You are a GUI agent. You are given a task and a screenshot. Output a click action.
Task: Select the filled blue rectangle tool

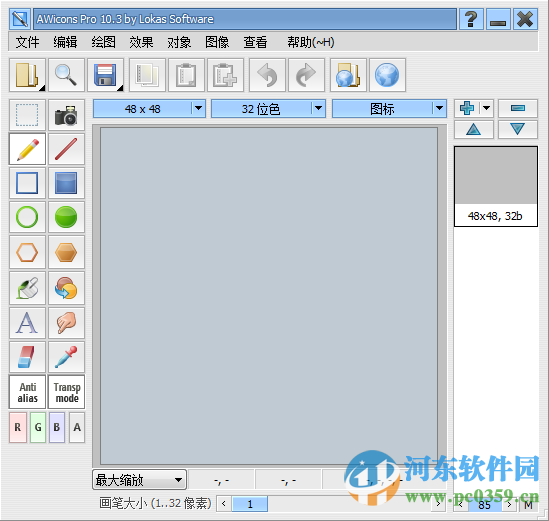66,183
